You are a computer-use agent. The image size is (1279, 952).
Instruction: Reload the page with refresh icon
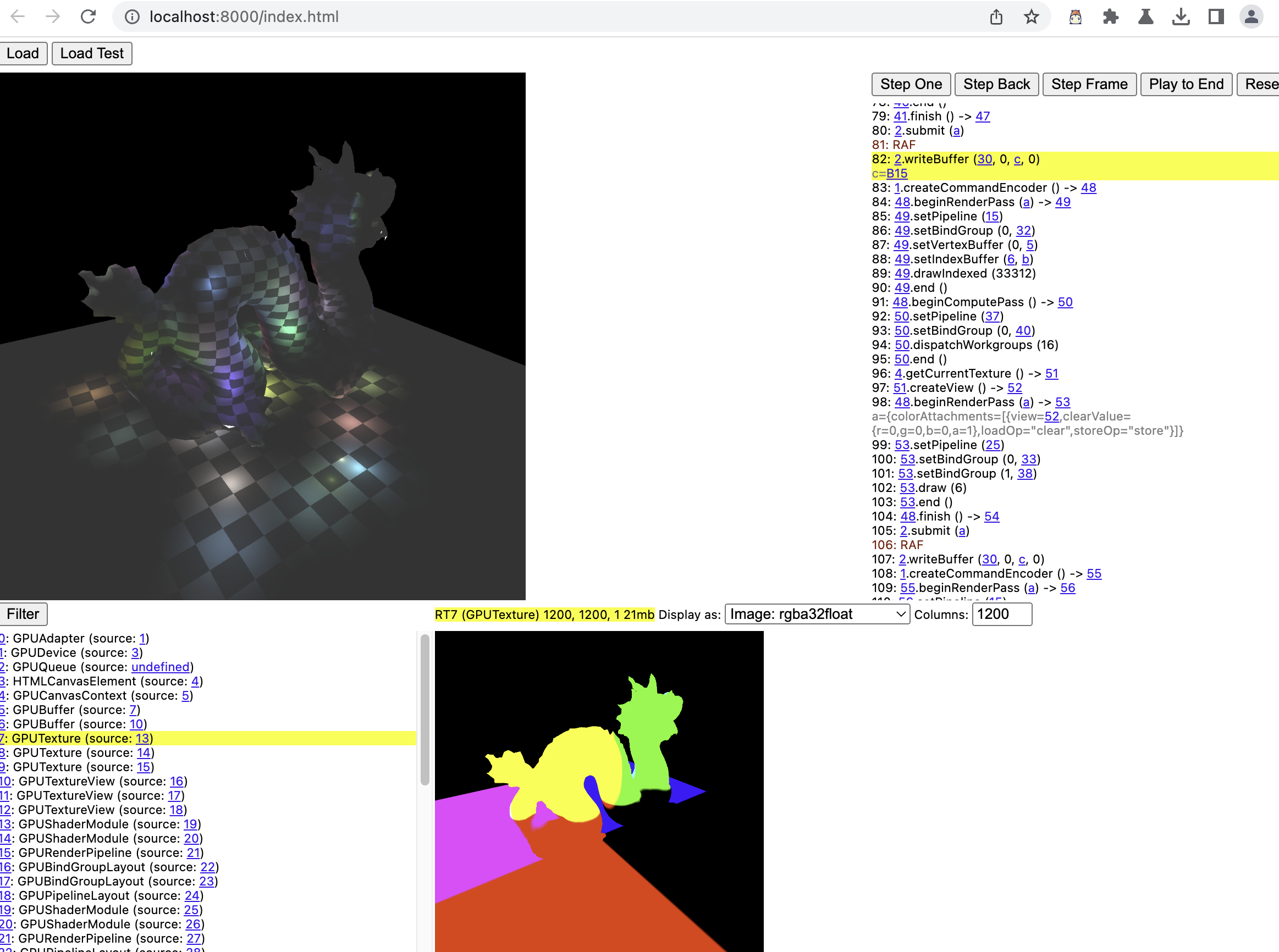coord(88,16)
